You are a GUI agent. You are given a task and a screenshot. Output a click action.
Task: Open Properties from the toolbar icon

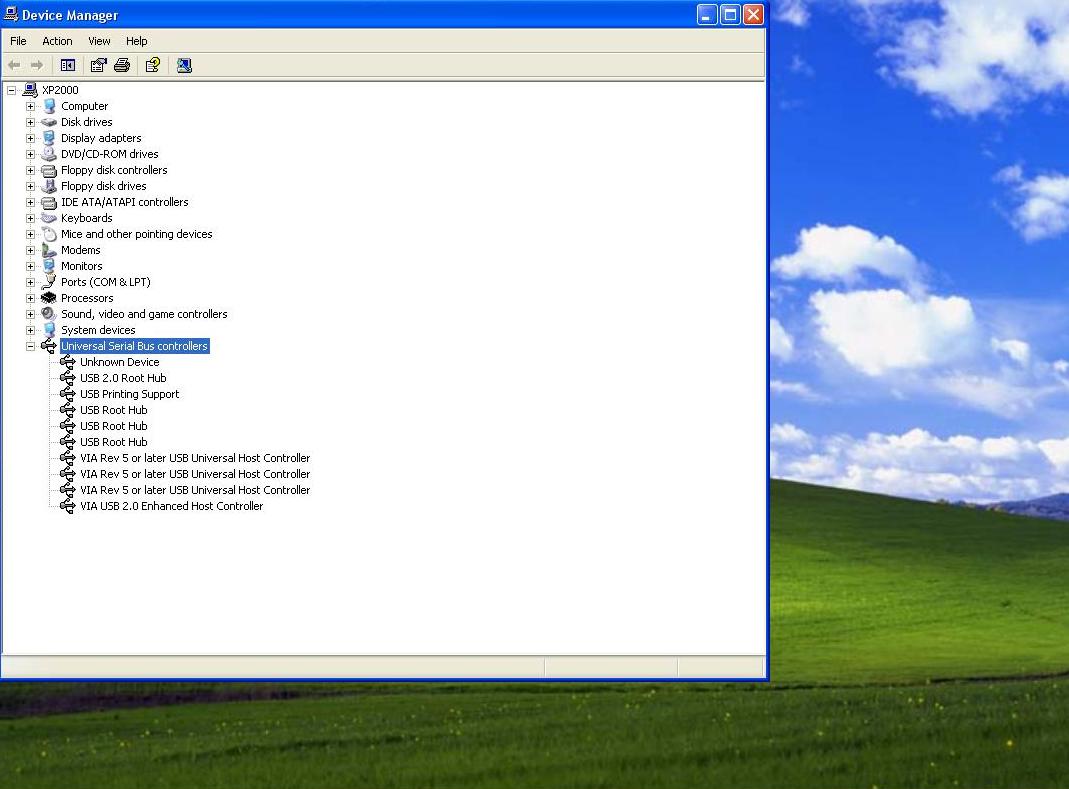(x=98, y=65)
